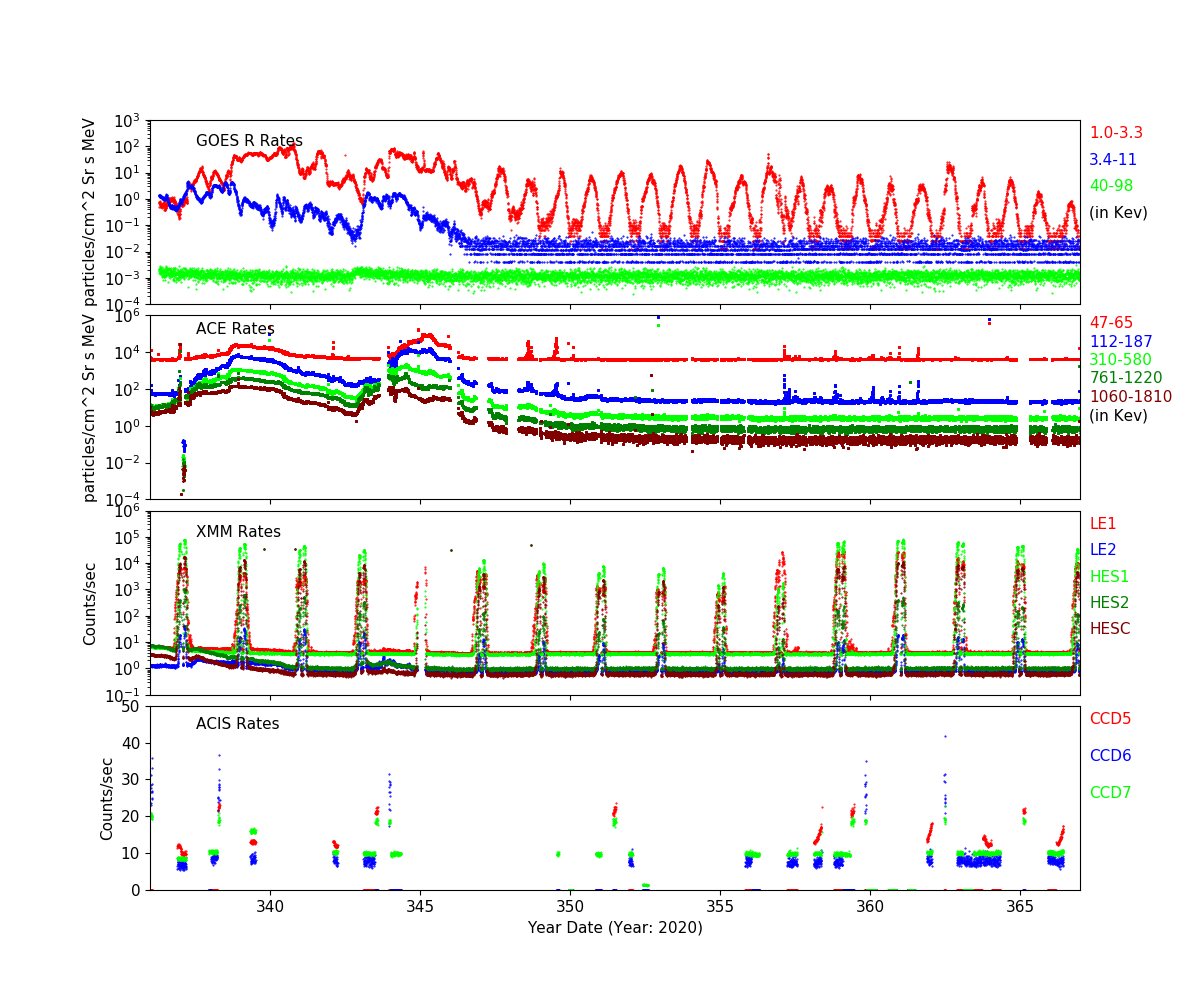
Task: Select the ACE Rates panel title
Action: pos(235,329)
